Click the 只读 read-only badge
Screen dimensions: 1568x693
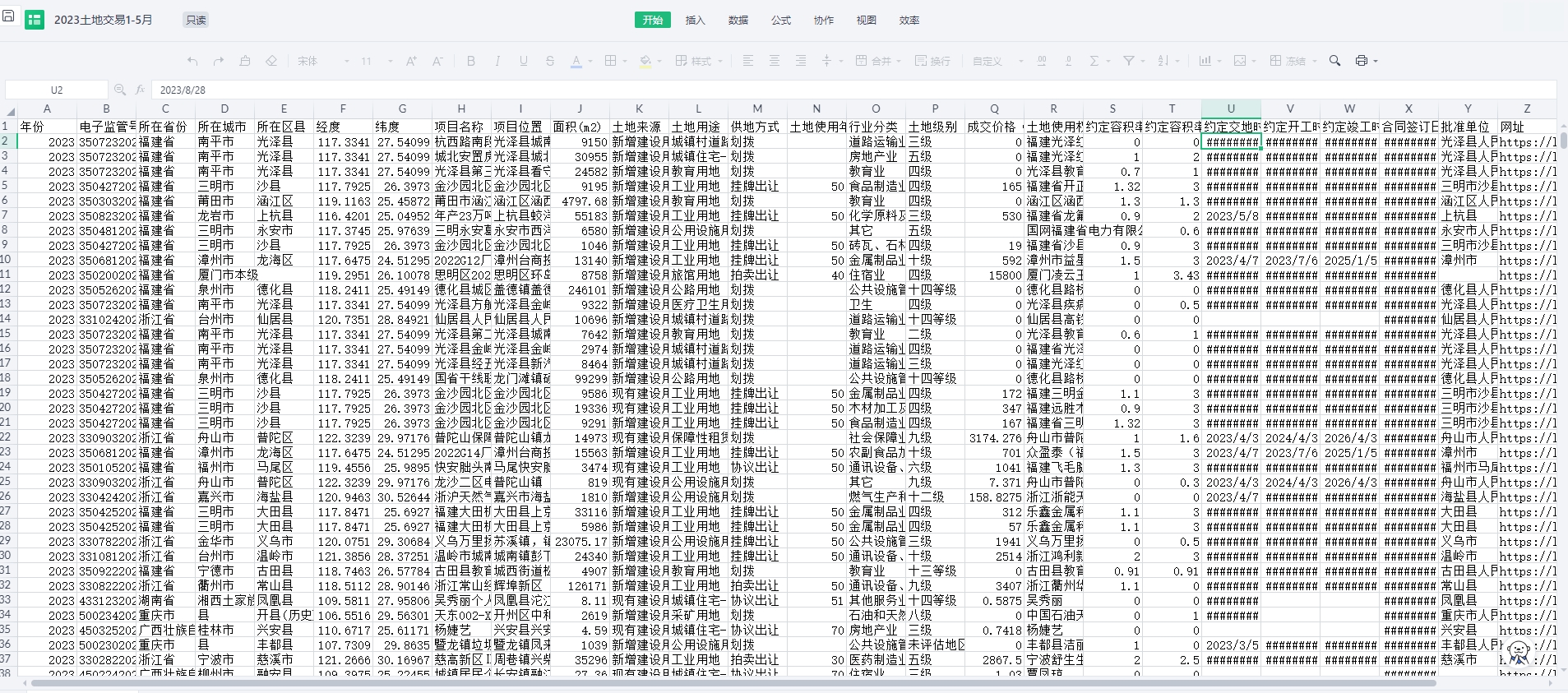[196, 20]
